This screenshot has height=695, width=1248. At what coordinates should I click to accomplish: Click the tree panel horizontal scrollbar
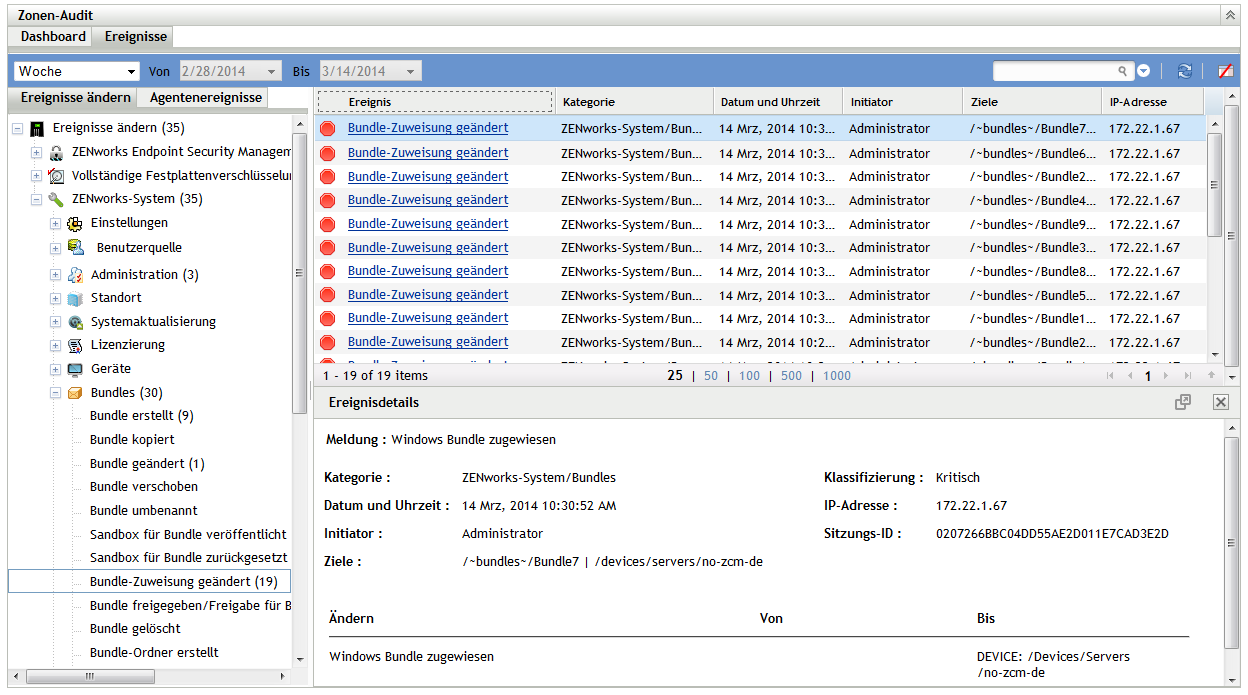pyautogui.click(x=90, y=676)
